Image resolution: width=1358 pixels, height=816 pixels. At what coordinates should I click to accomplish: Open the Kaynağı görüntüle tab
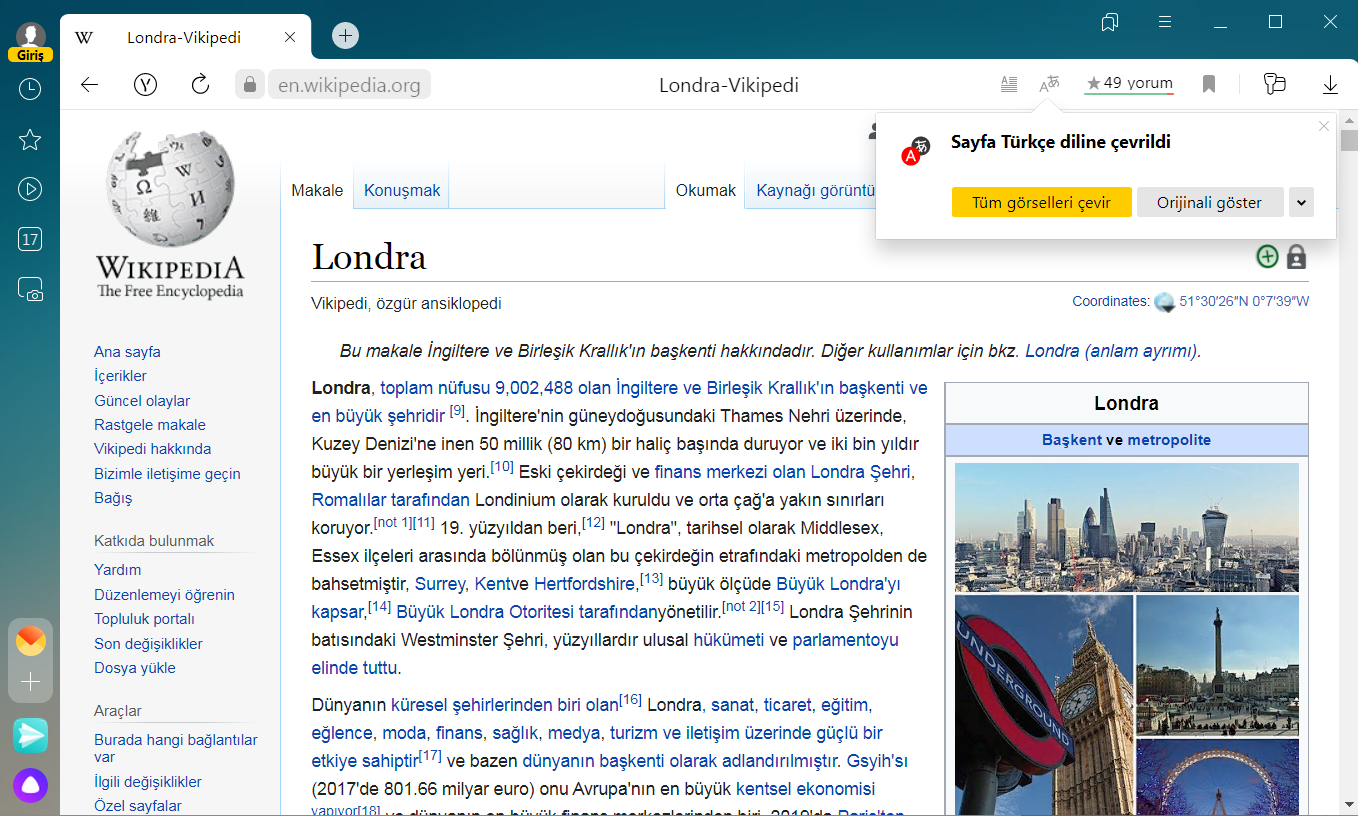[815, 190]
